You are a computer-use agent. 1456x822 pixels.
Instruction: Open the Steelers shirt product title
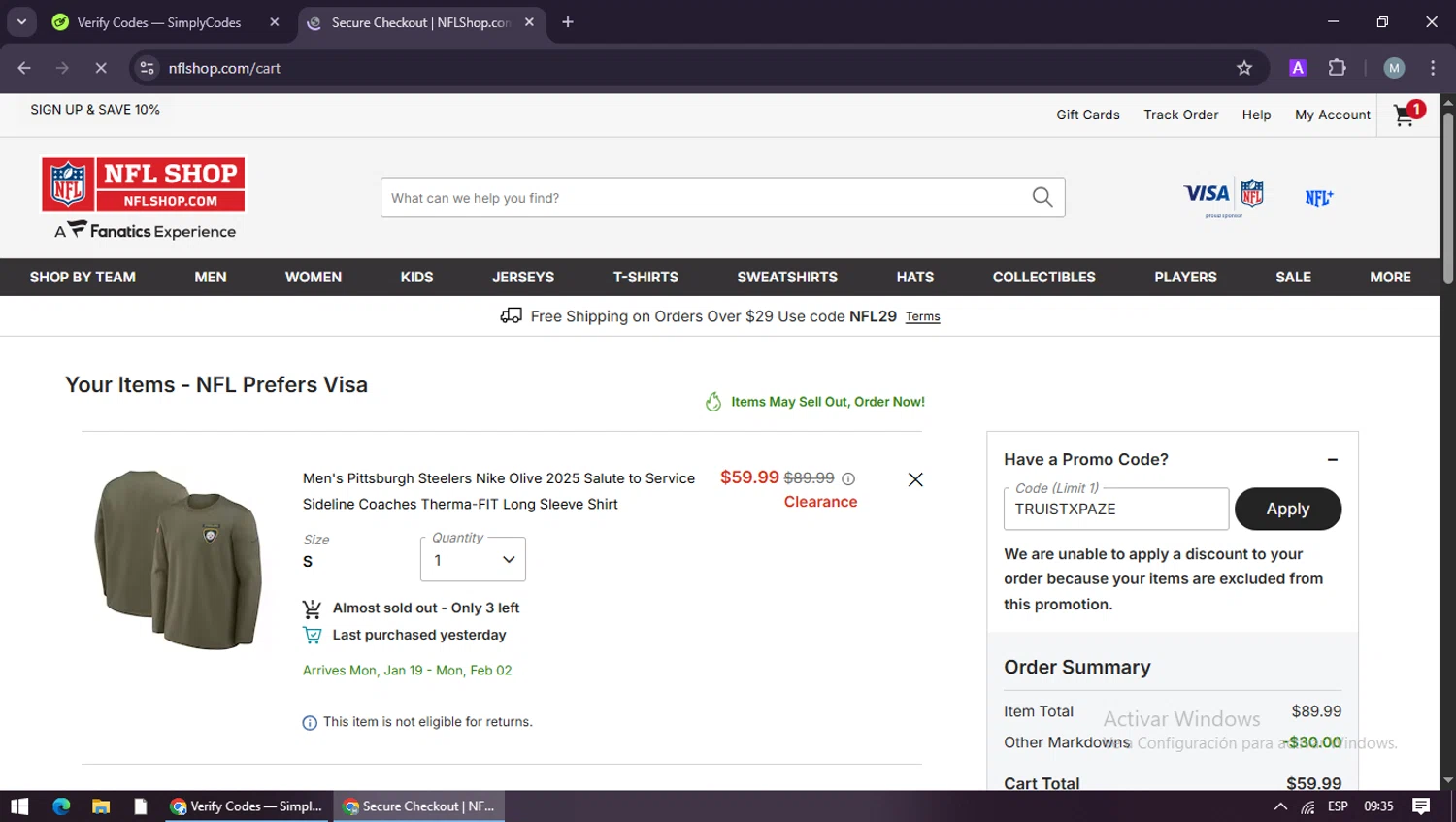[499, 491]
